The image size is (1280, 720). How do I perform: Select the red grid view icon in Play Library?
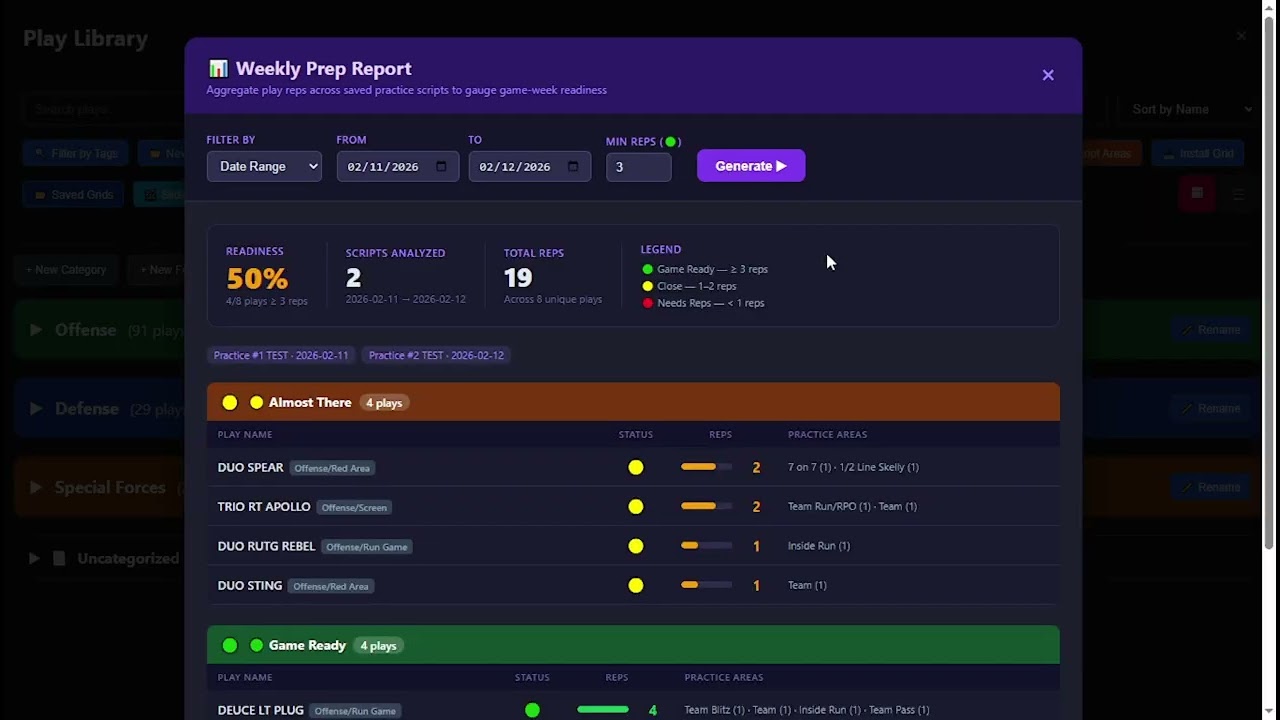(x=1197, y=194)
